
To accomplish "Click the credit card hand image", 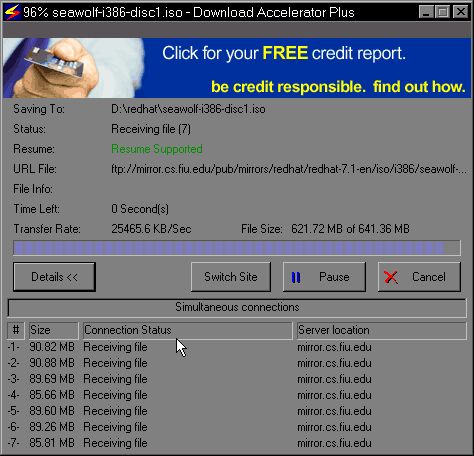I will coord(73,68).
